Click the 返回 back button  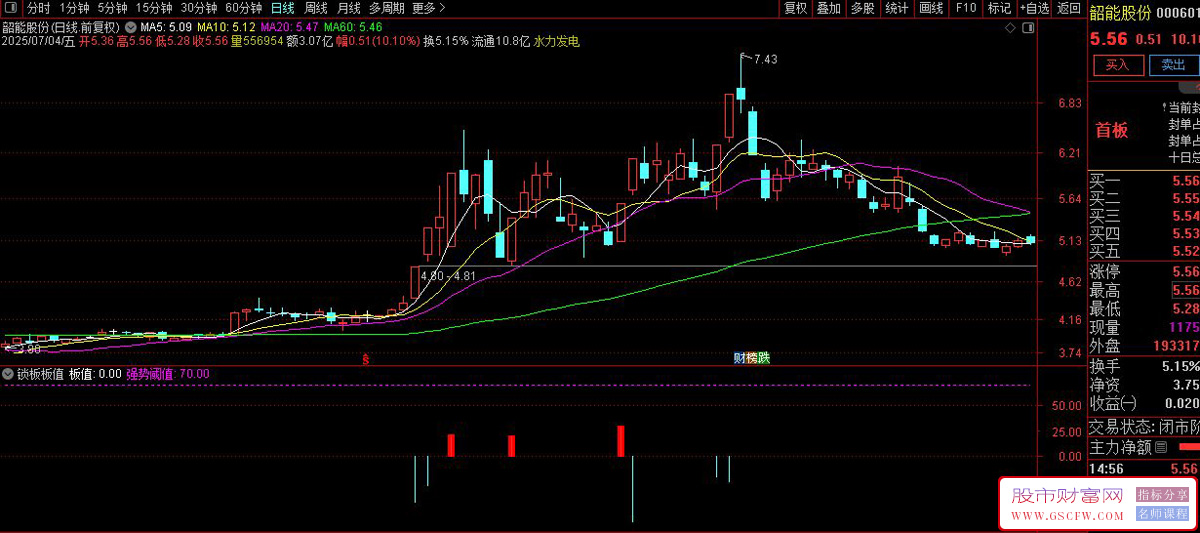(1069, 8)
